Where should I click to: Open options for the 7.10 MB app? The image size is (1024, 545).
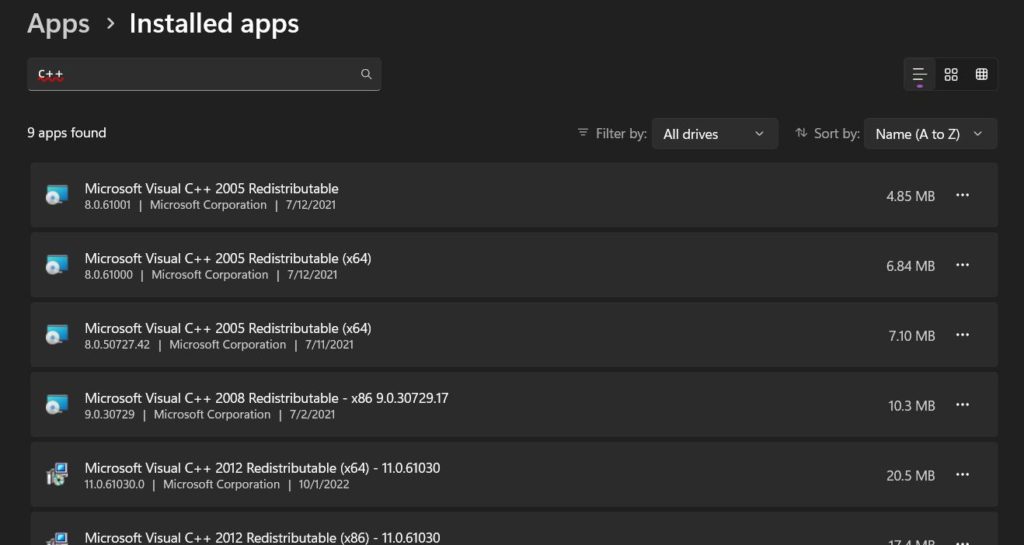(x=963, y=335)
